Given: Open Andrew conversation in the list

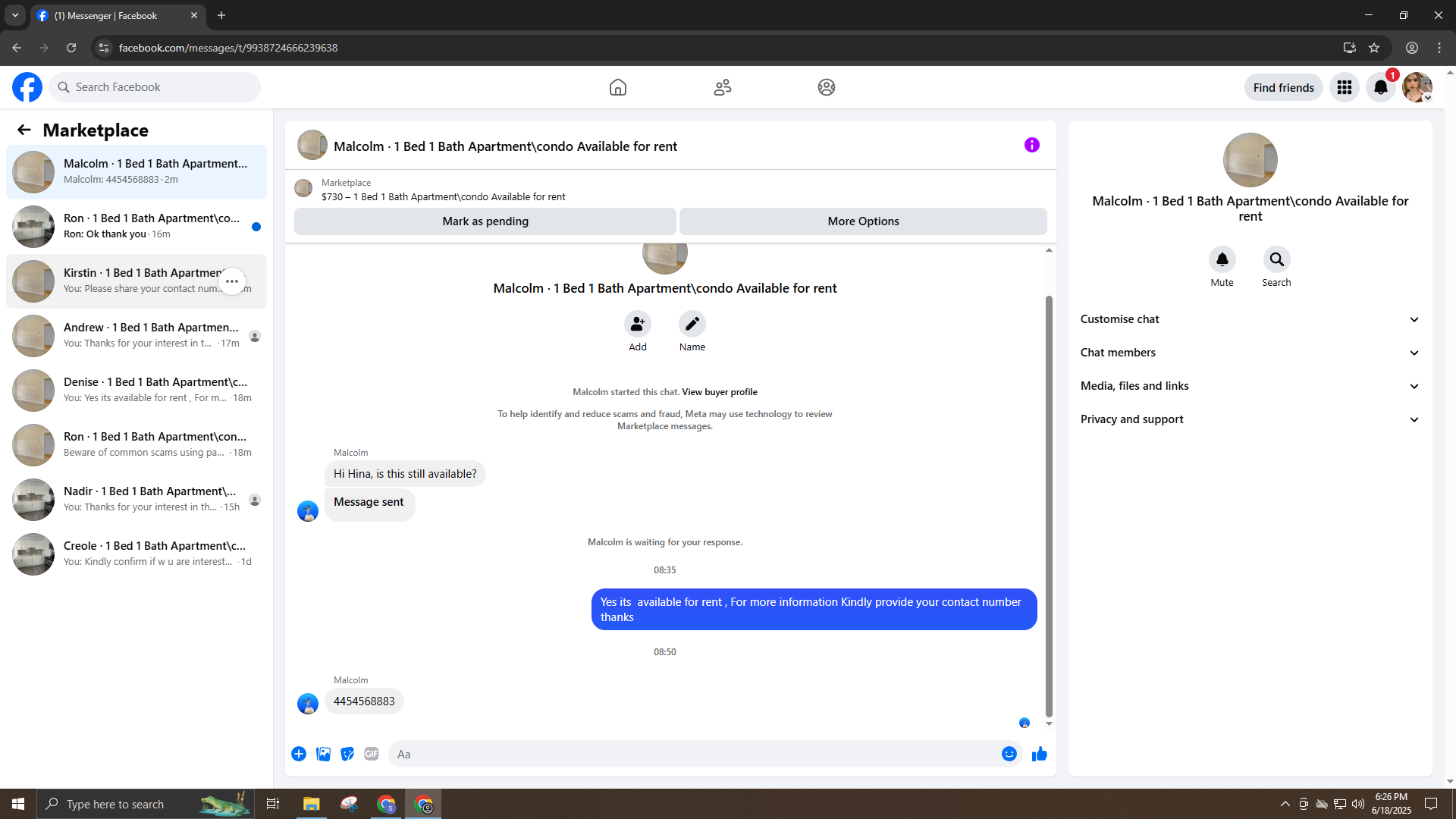Looking at the screenshot, I should tap(136, 336).
